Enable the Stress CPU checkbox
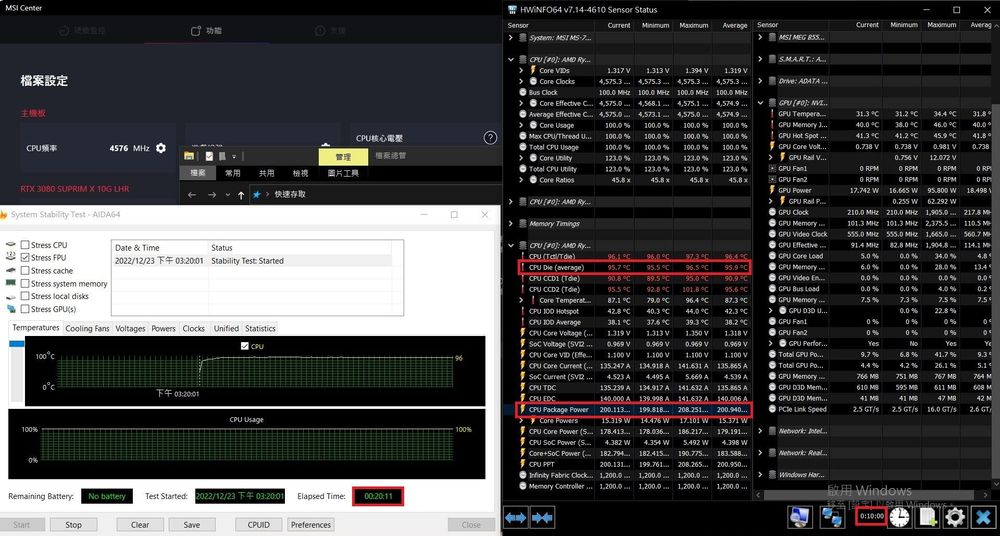 coord(25,245)
